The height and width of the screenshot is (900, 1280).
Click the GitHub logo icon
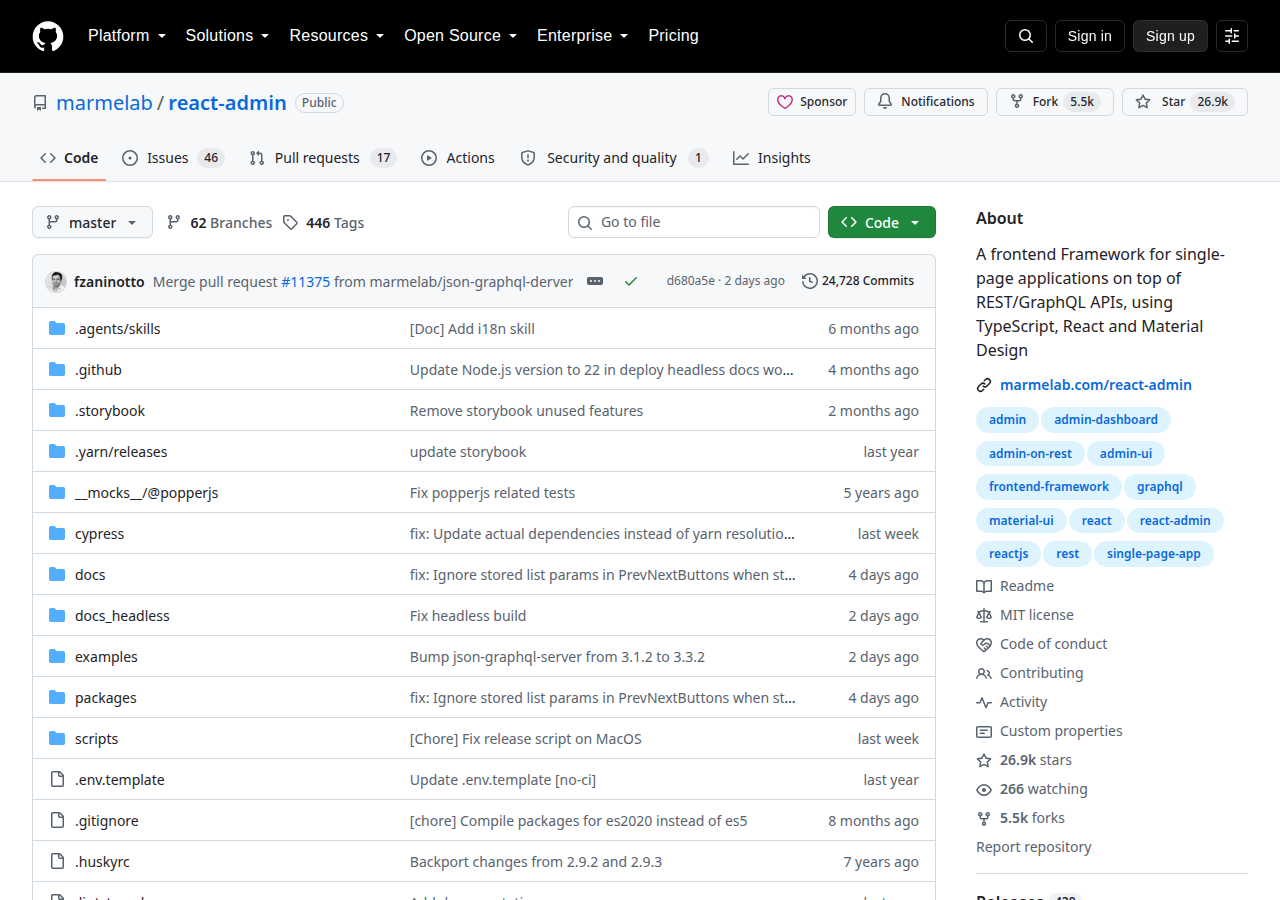click(x=48, y=36)
